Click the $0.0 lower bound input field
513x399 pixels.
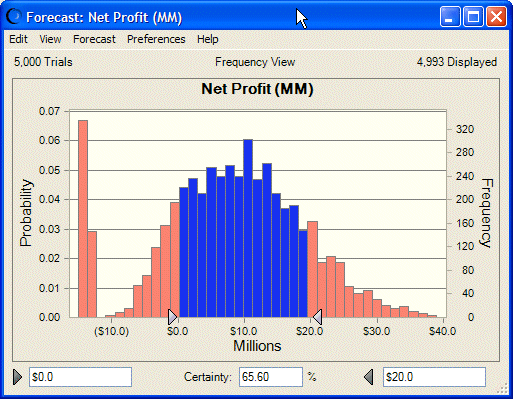80,377
